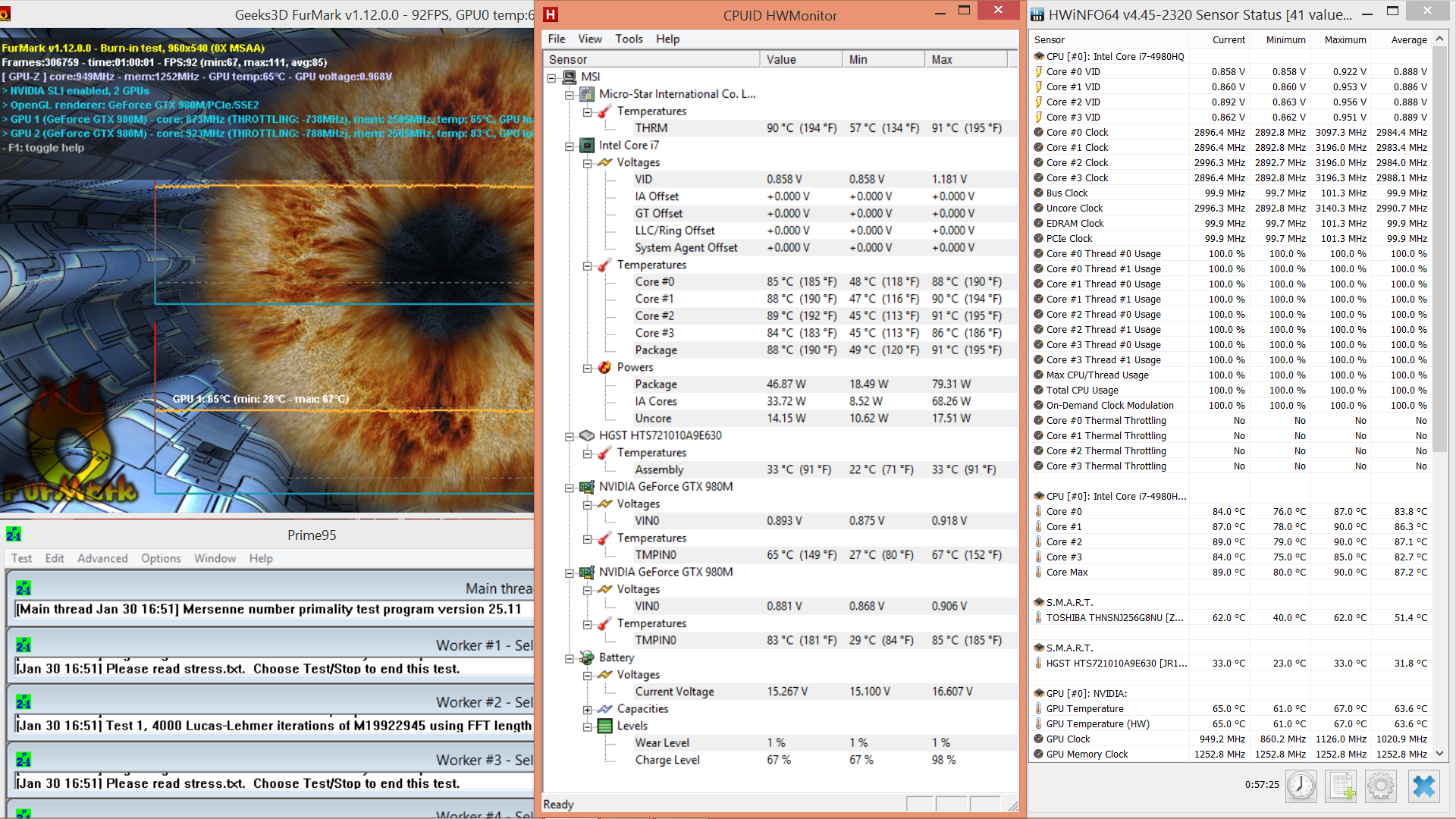Click the HWiNFO64 start logging spreadsheet icon

click(x=1341, y=786)
